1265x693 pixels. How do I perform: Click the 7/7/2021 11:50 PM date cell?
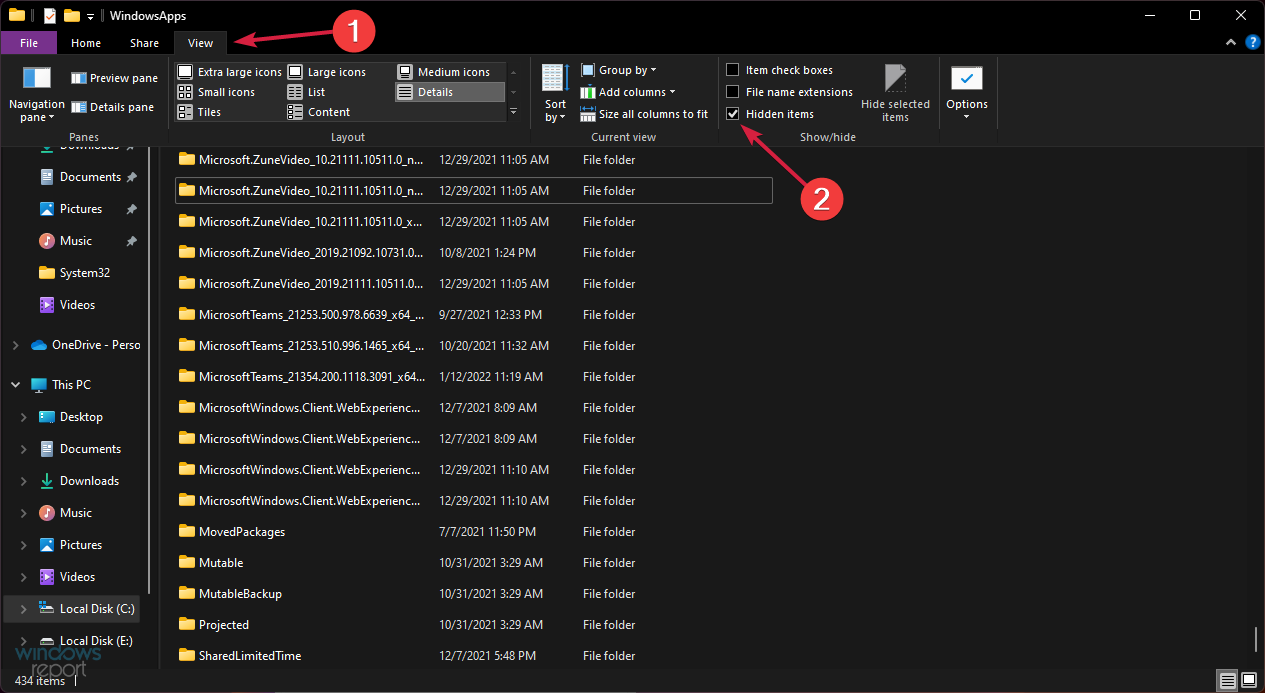487,532
